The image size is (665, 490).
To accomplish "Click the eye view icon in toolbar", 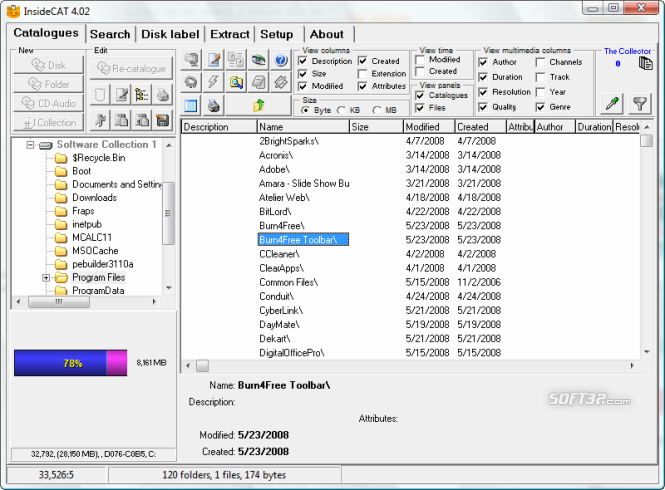I will coord(260,61).
